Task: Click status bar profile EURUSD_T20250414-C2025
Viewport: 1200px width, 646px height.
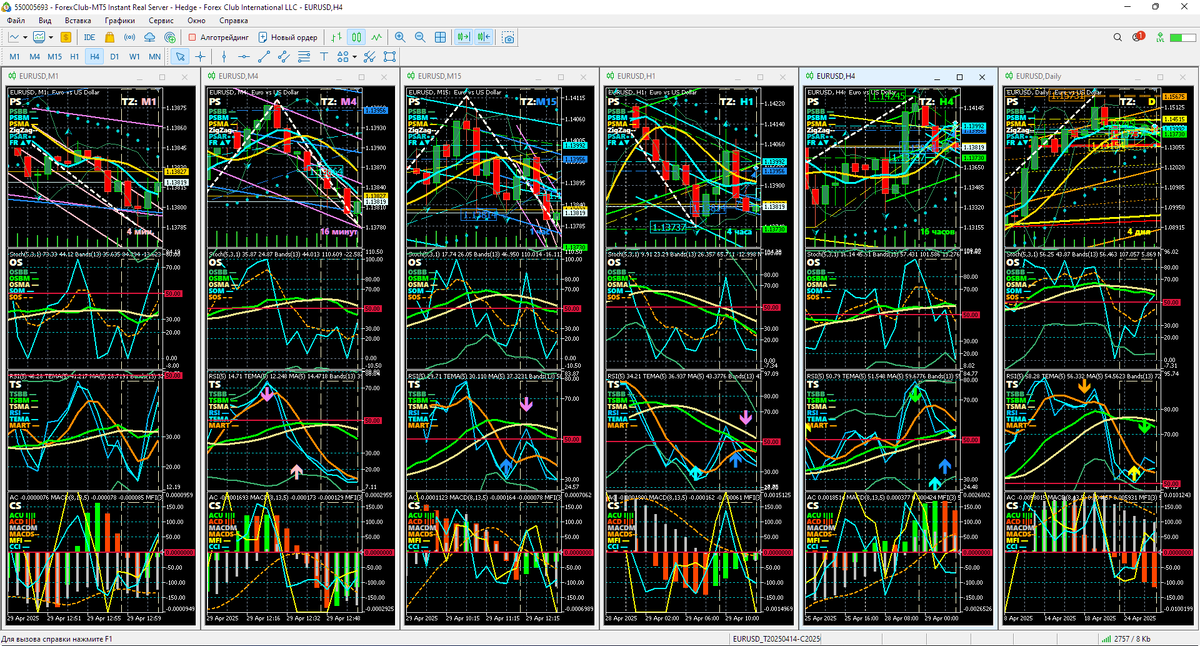Action: tap(777, 638)
